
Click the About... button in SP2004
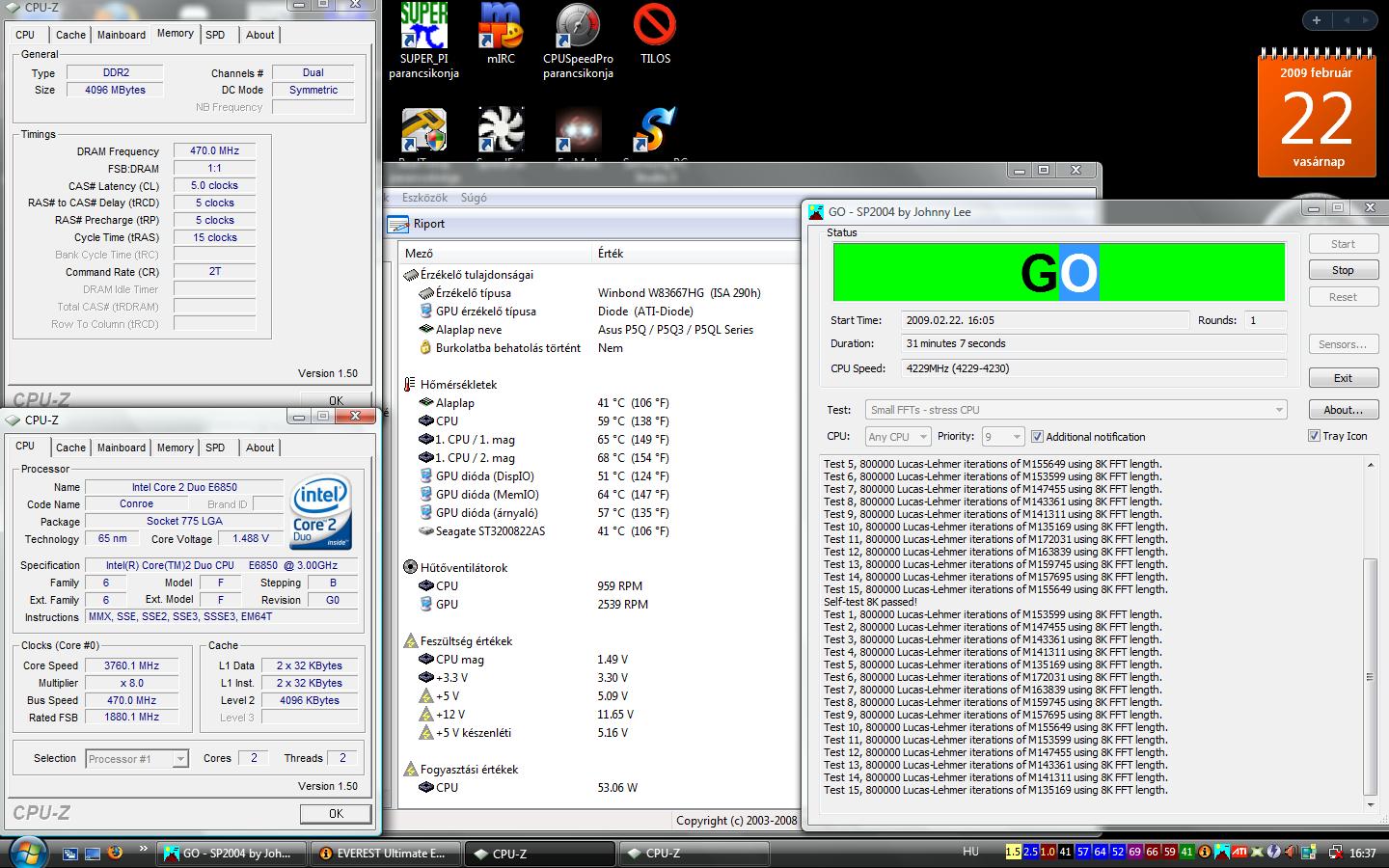(1343, 410)
